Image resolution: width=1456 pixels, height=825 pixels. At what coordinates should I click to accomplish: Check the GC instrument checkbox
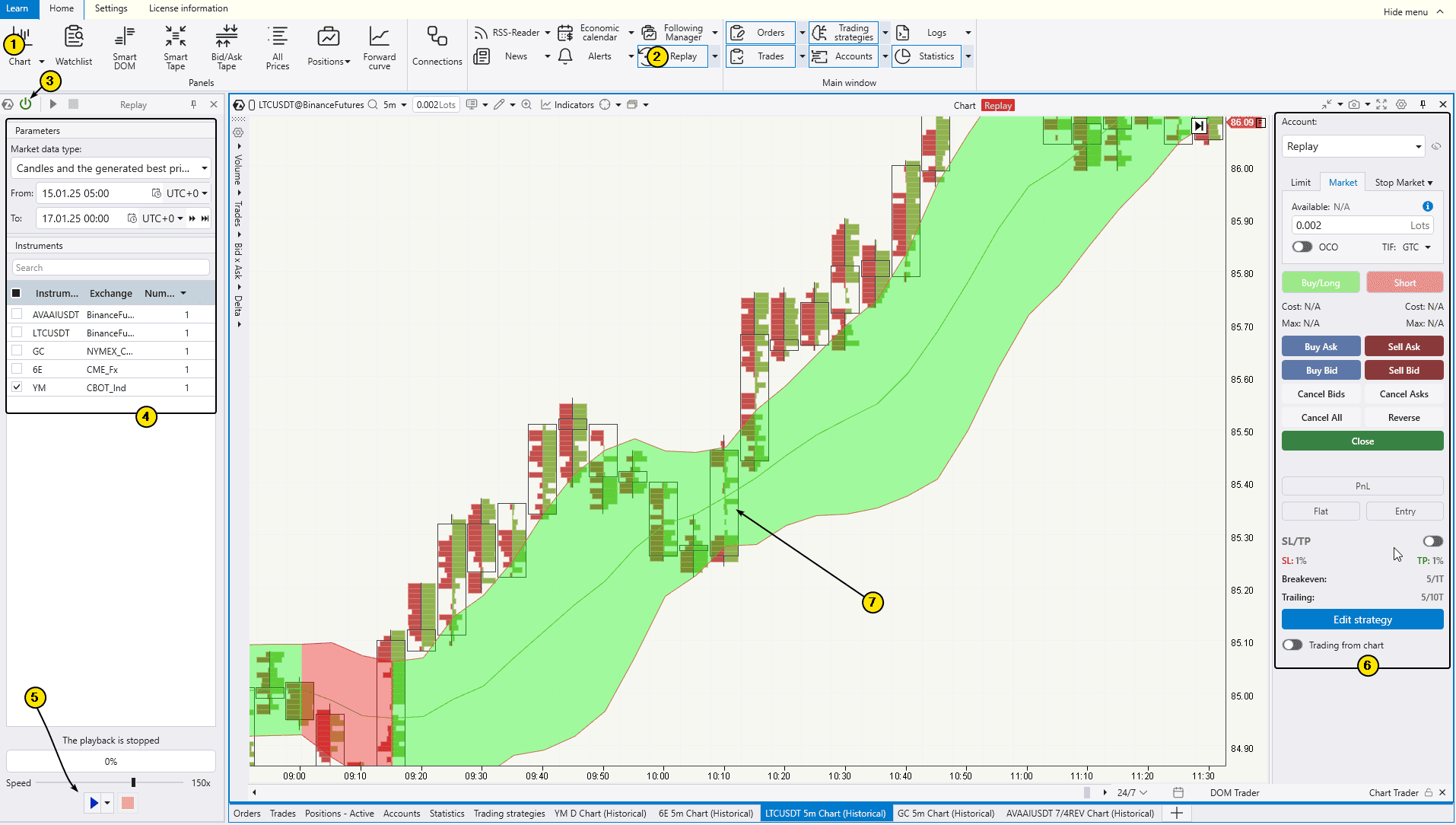tap(17, 350)
